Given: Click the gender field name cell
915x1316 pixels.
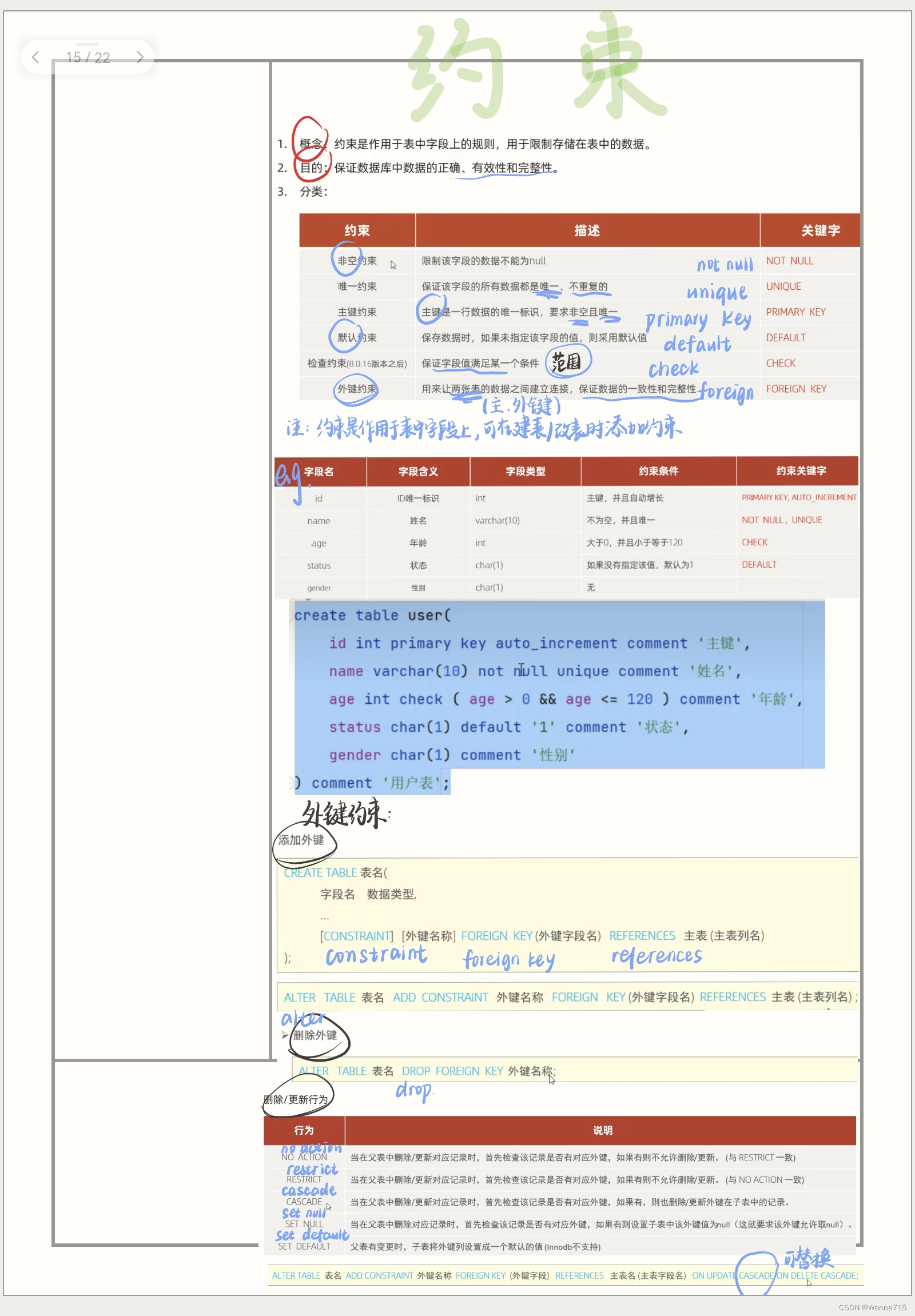Looking at the screenshot, I should [x=319, y=588].
